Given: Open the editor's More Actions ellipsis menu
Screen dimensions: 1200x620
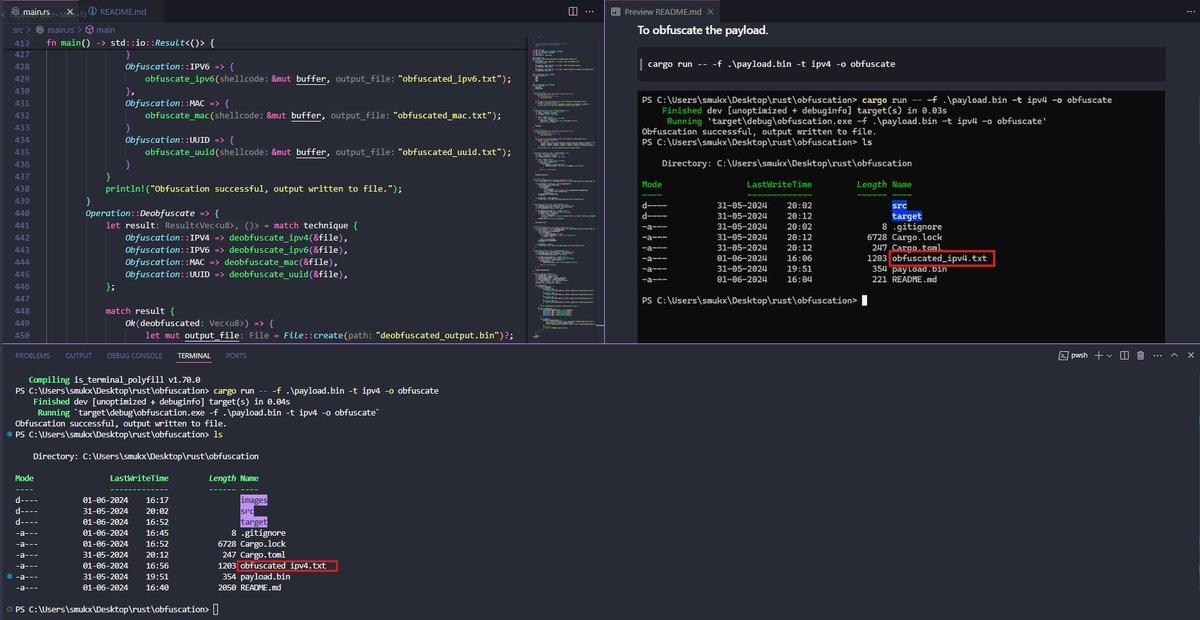Looking at the screenshot, I should click(591, 11).
